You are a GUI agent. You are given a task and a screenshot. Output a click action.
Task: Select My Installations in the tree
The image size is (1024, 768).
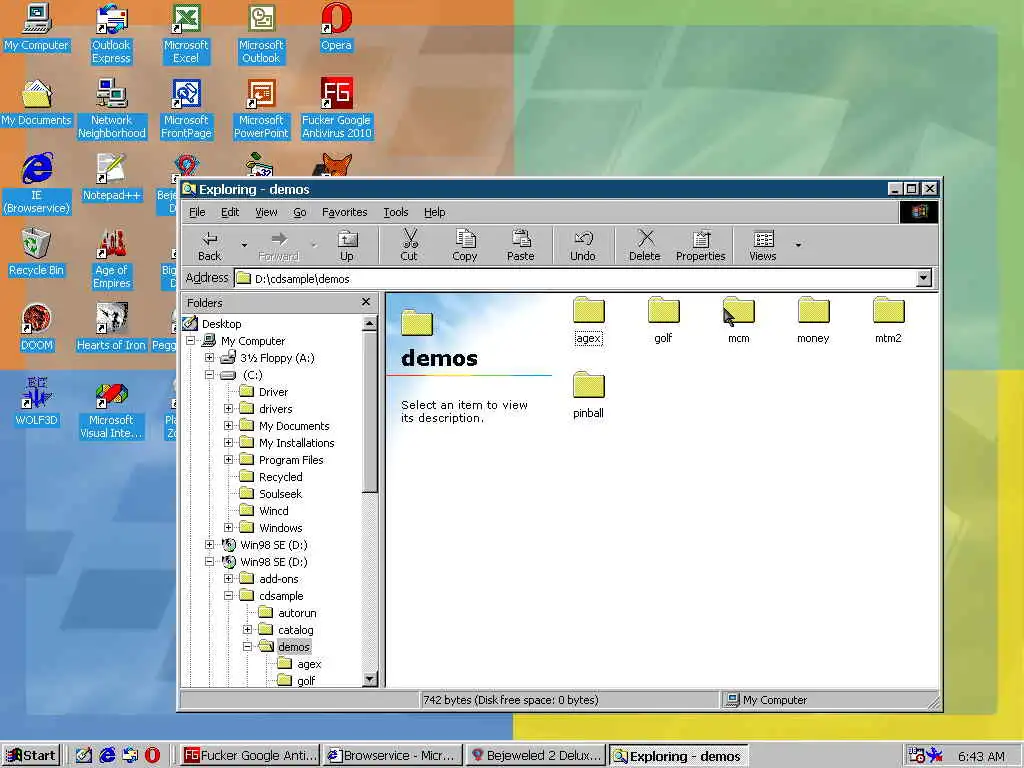(x=296, y=443)
